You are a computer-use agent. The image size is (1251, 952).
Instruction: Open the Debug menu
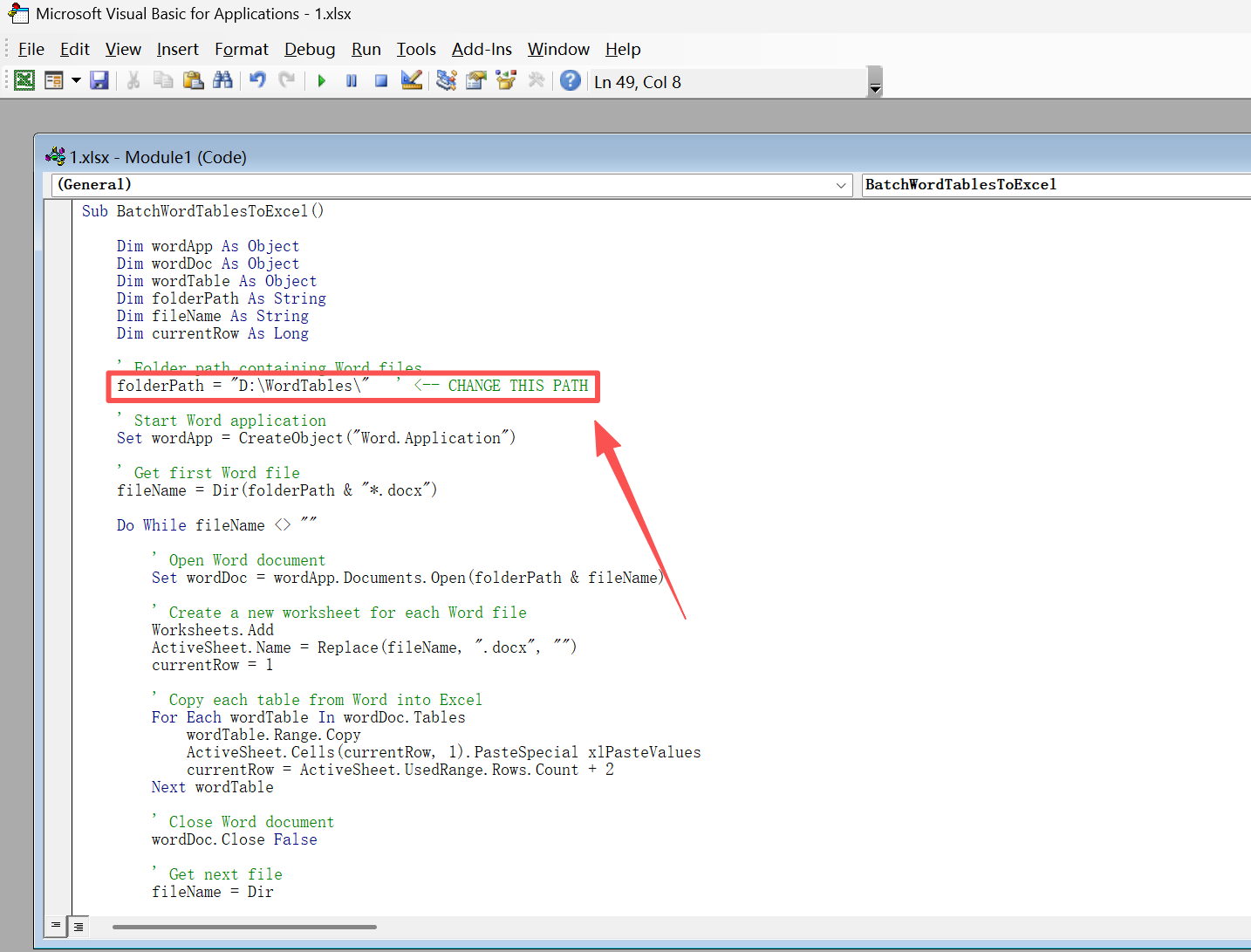point(310,49)
